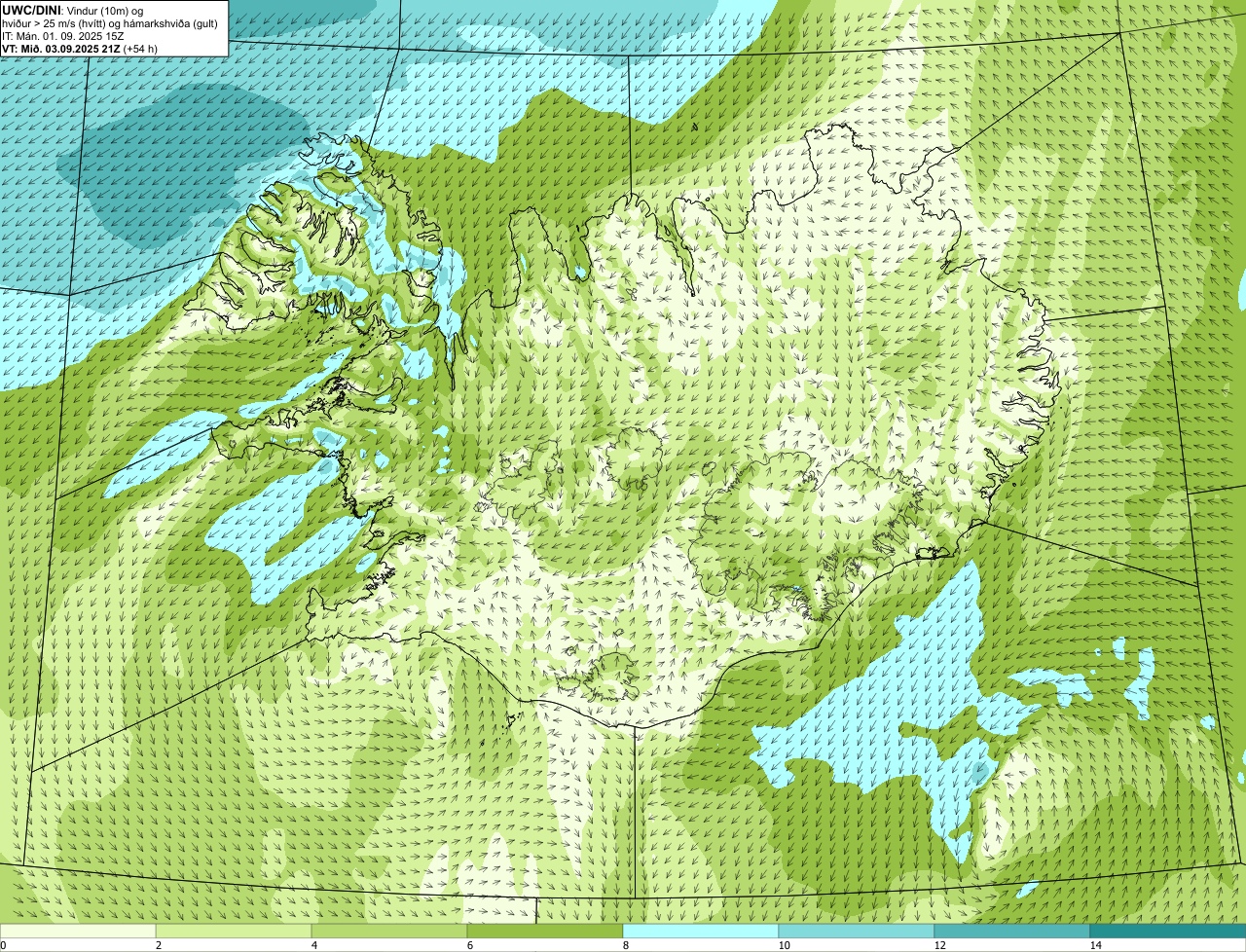Select the title line "UWC/DINI: Vindur (10m) og"
This screenshot has width=1246, height=952.
pos(73,10)
